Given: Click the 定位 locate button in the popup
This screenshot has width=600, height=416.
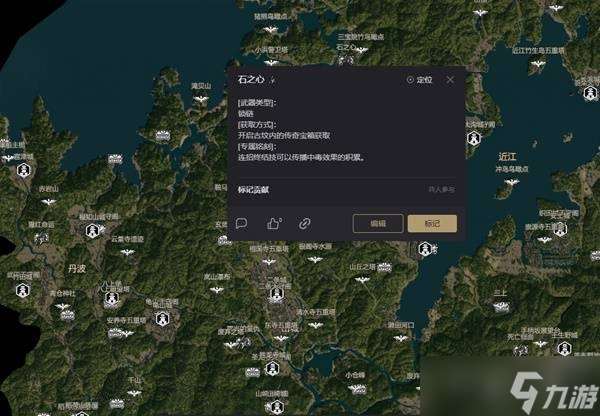Looking at the screenshot, I should pos(419,80).
